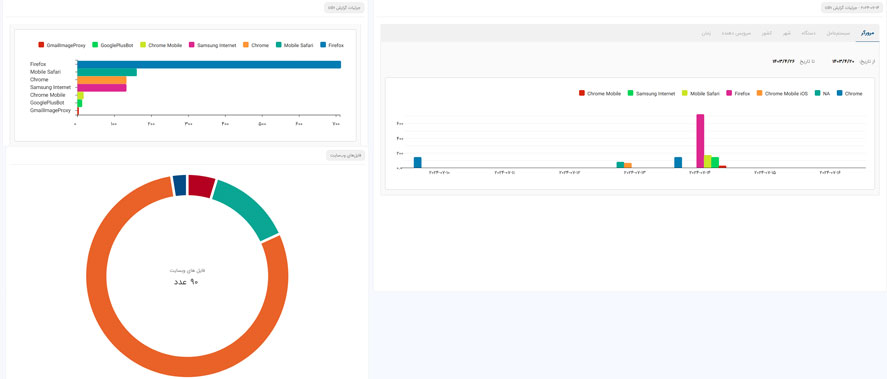Click the large orange donut segment
This screenshot has height=379, width=887.
(x=187, y=366)
